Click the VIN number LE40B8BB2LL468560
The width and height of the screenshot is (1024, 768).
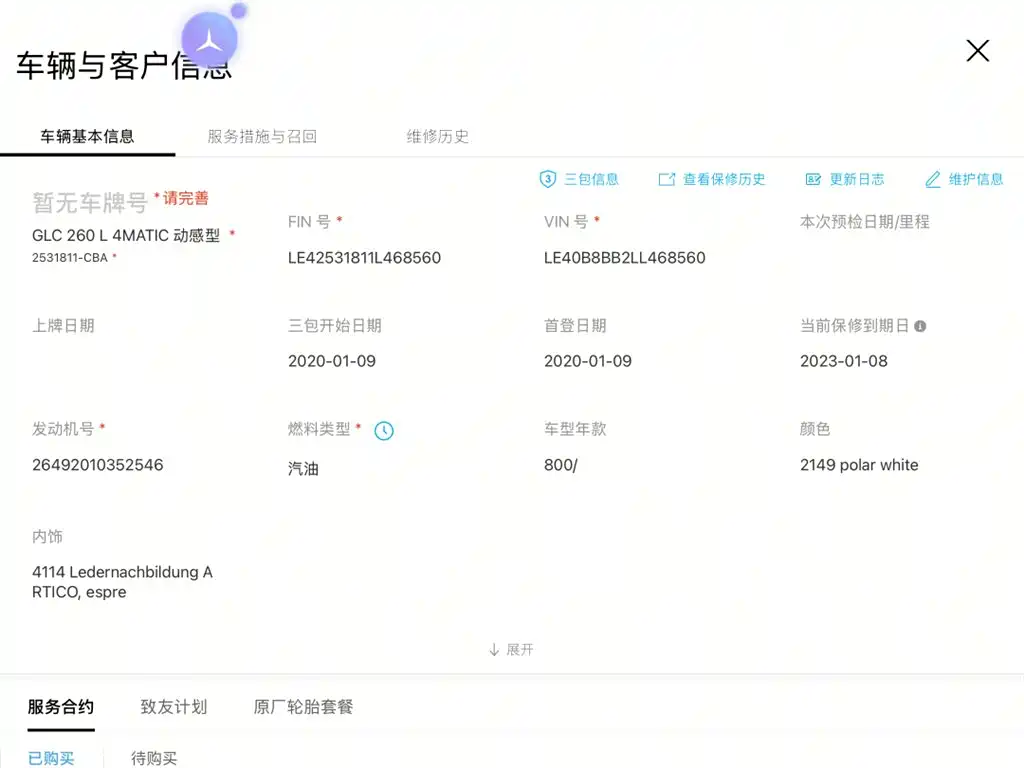[x=624, y=258]
